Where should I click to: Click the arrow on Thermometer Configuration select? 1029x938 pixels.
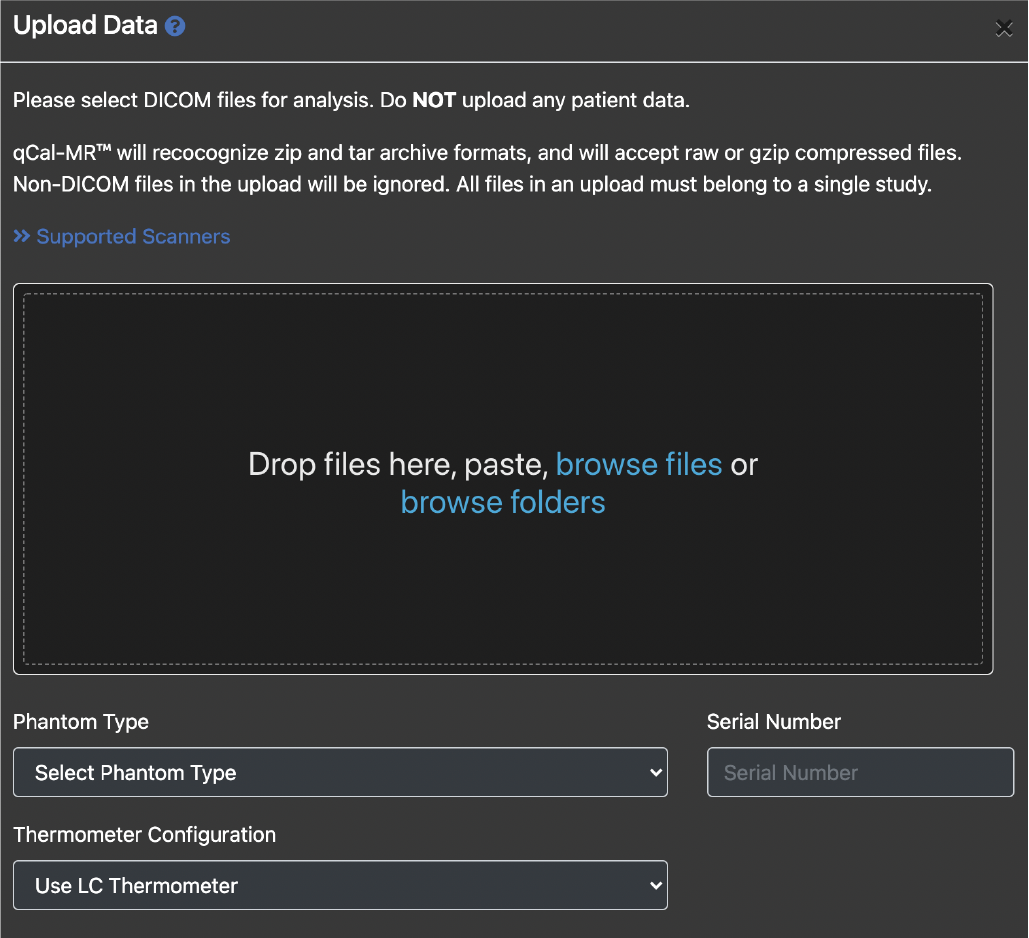tap(655, 885)
